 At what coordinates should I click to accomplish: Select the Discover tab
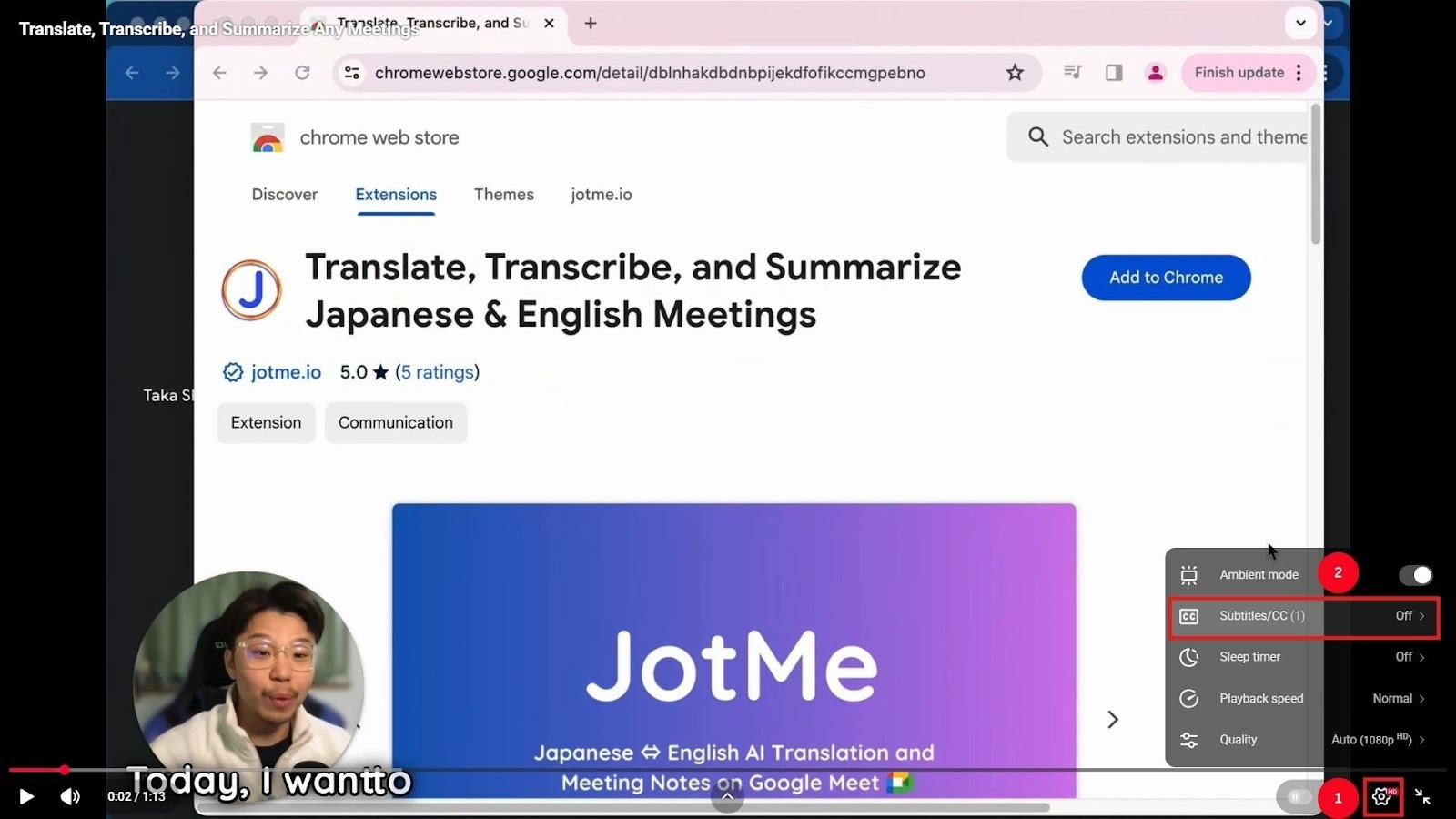[284, 194]
